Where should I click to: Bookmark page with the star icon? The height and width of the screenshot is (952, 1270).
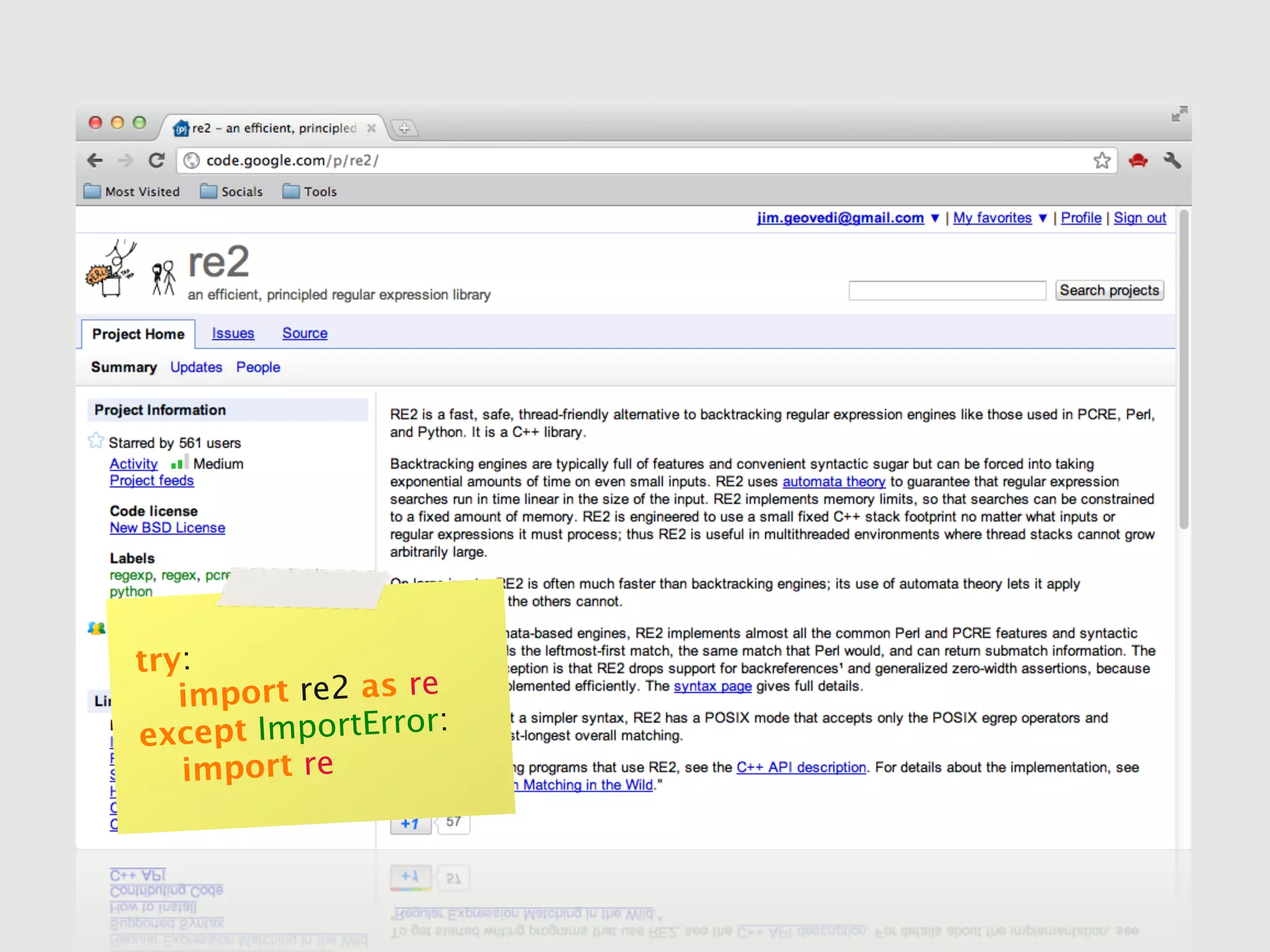[1101, 161]
